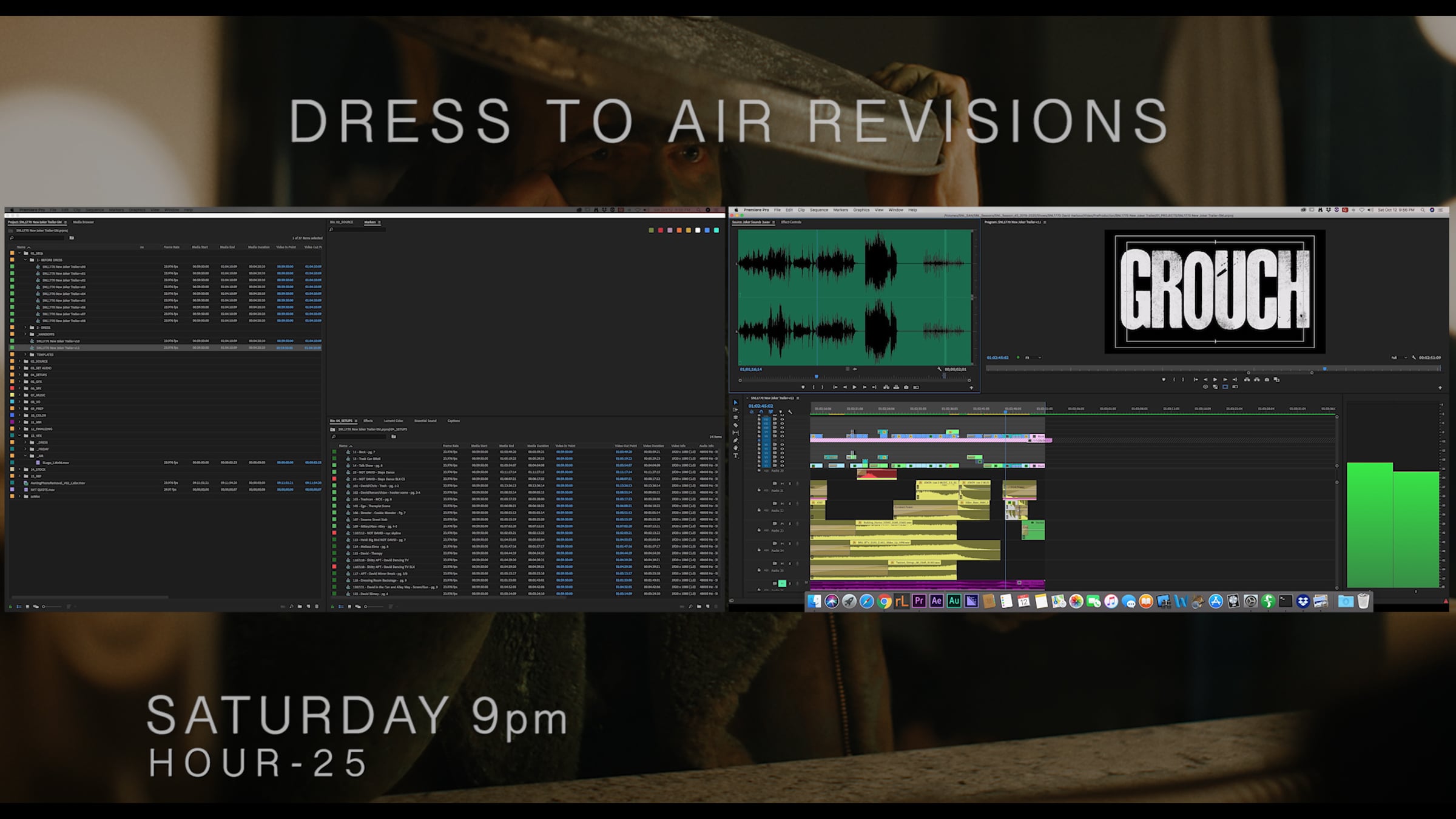Play the sequence in the Program monitor

pos(1215,380)
